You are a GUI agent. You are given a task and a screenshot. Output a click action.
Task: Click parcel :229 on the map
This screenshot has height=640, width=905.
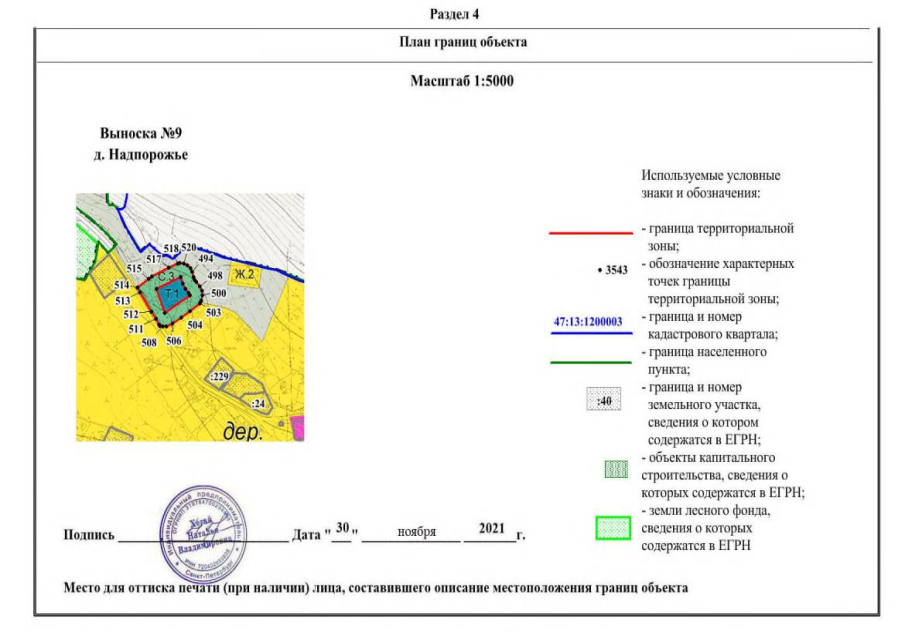click(219, 376)
